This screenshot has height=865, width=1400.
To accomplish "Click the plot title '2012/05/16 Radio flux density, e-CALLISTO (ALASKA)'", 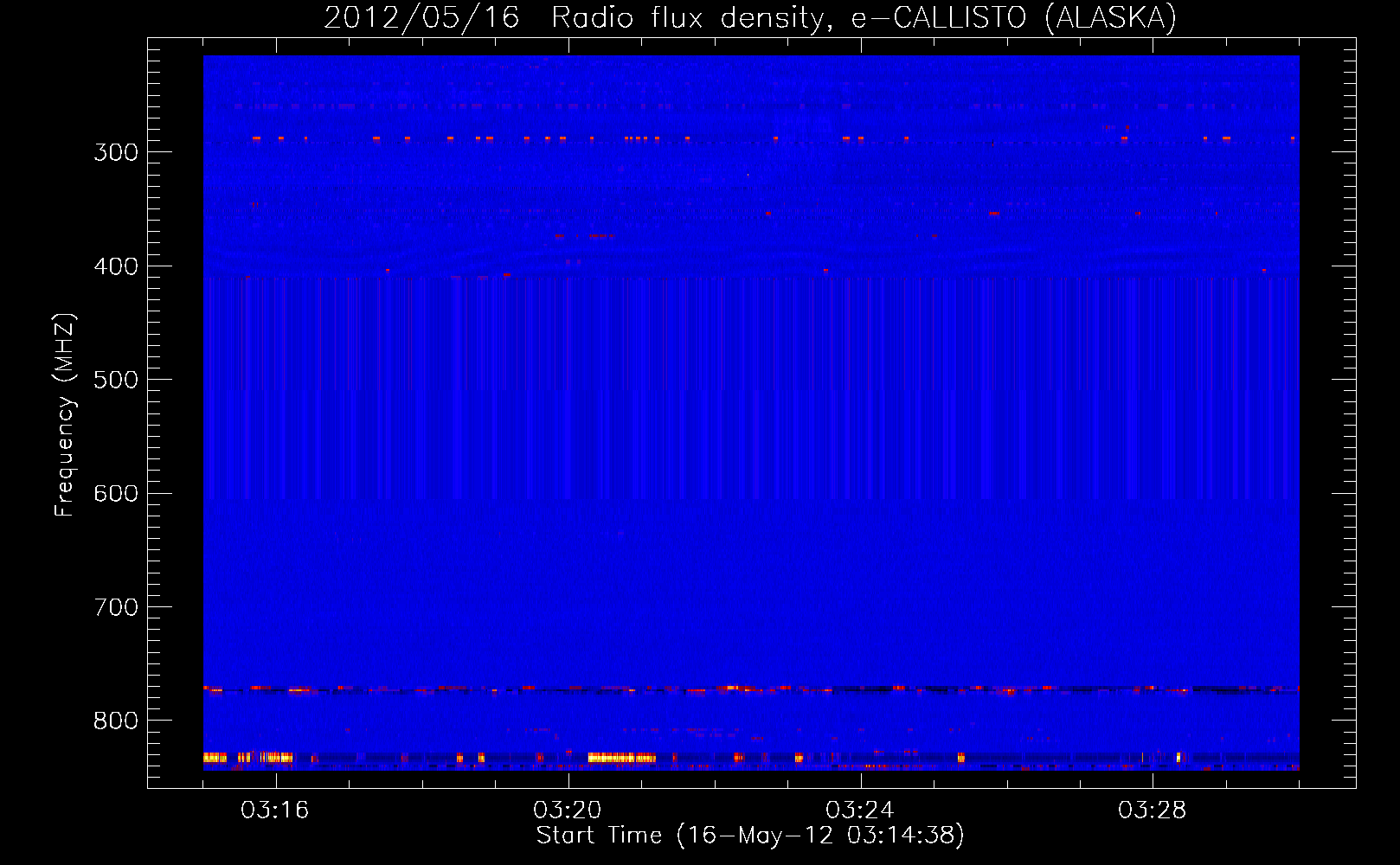I will pyautogui.click(x=750, y=17).
